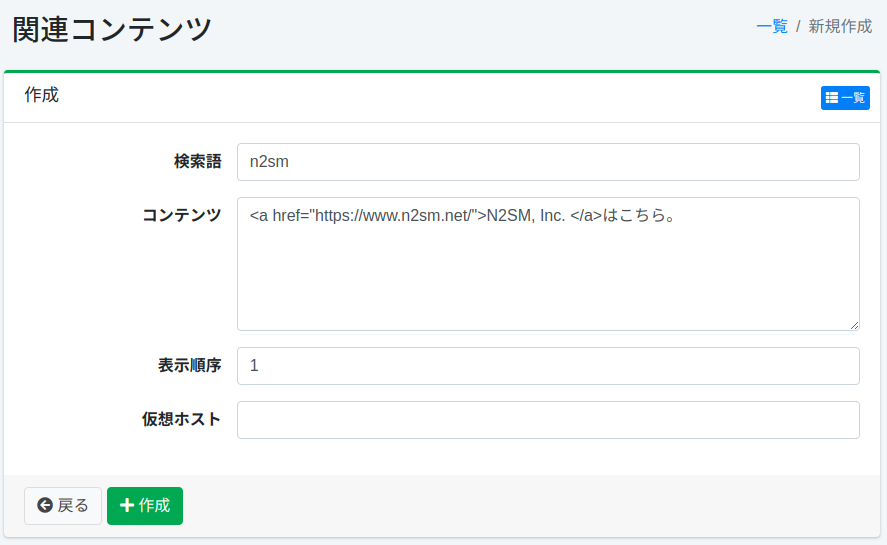
Task: Focus the 検索語 input containing n2sm
Action: (548, 162)
